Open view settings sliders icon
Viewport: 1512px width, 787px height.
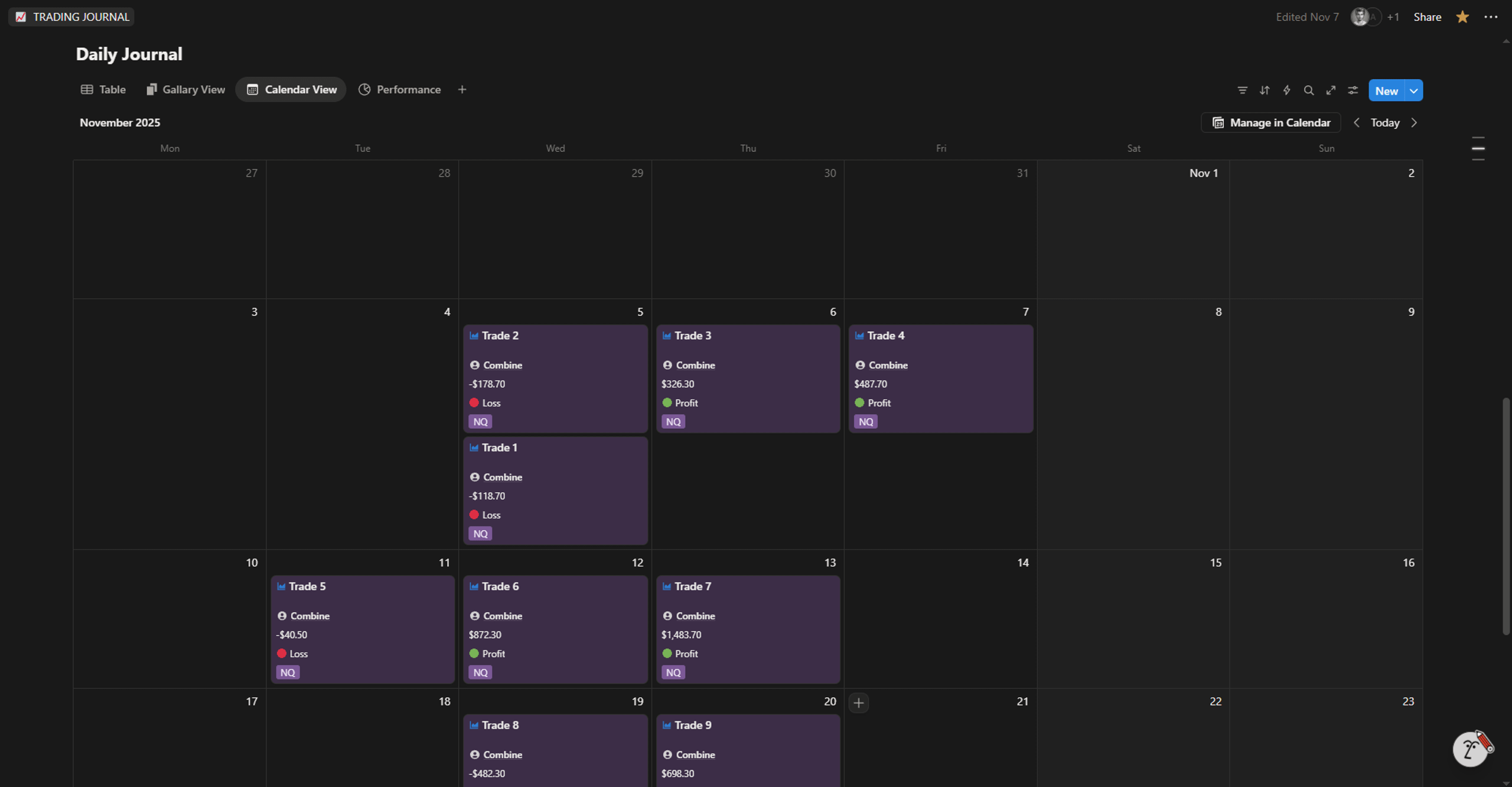1353,90
